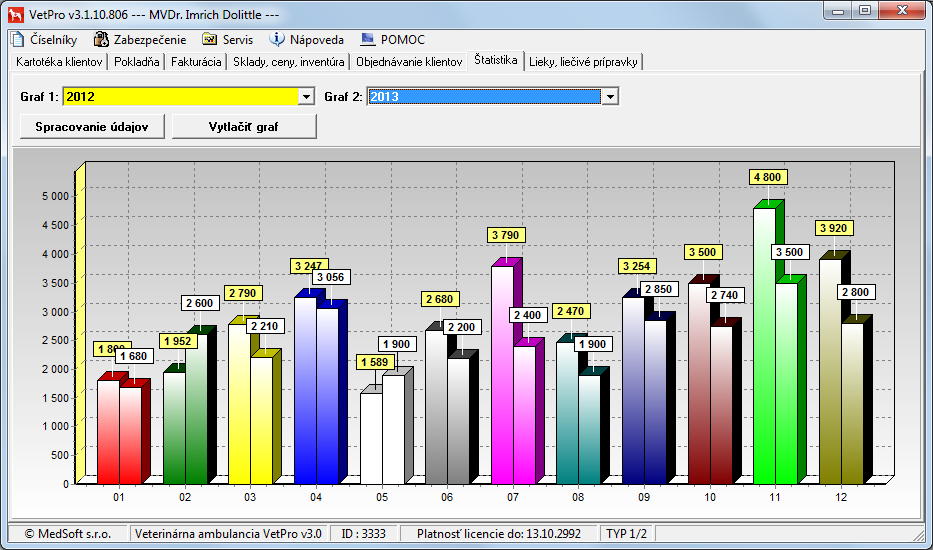Open the POMOC menu

point(403,40)
